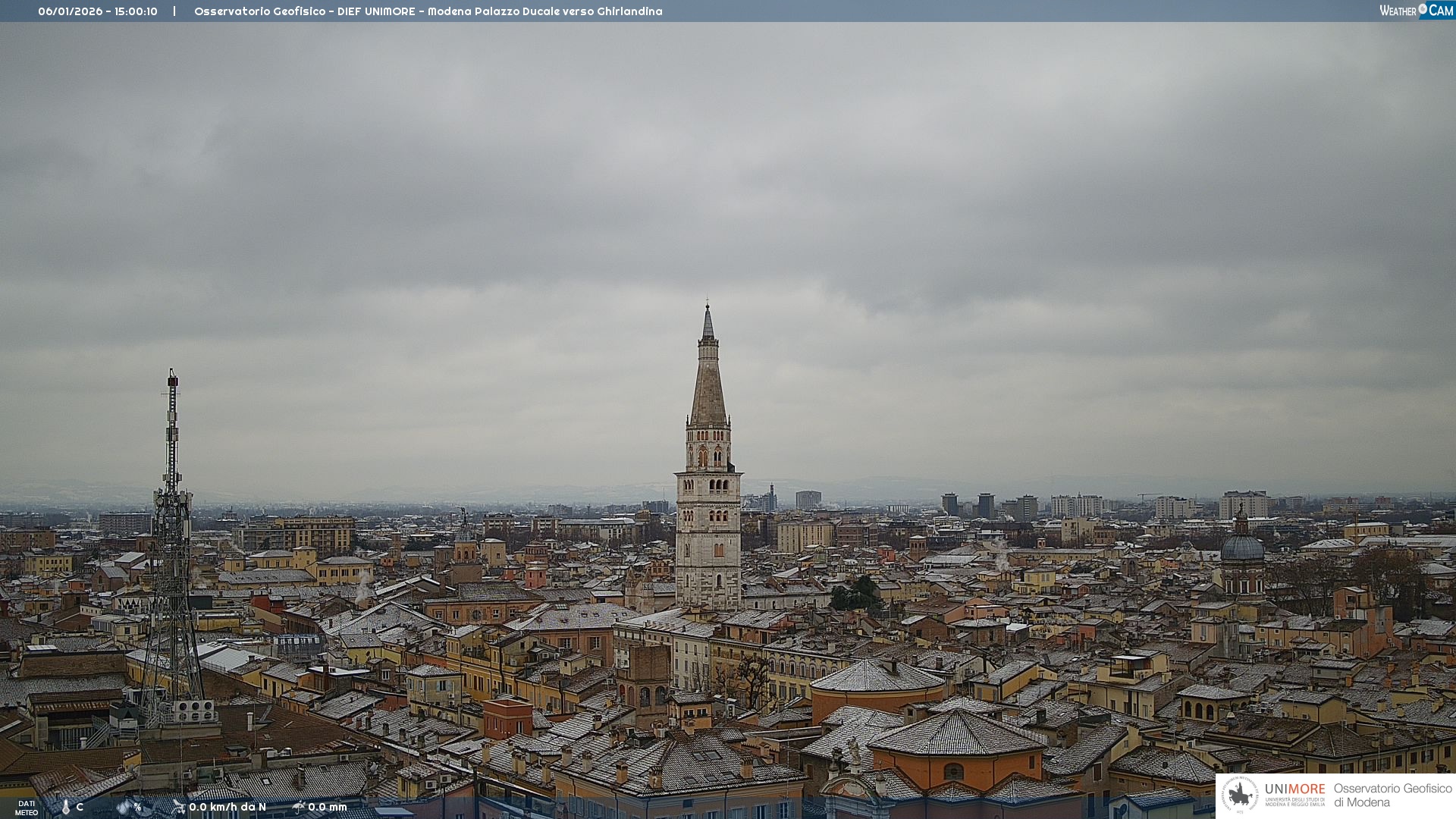Click the rain umbrella icon

pos(298,807)
